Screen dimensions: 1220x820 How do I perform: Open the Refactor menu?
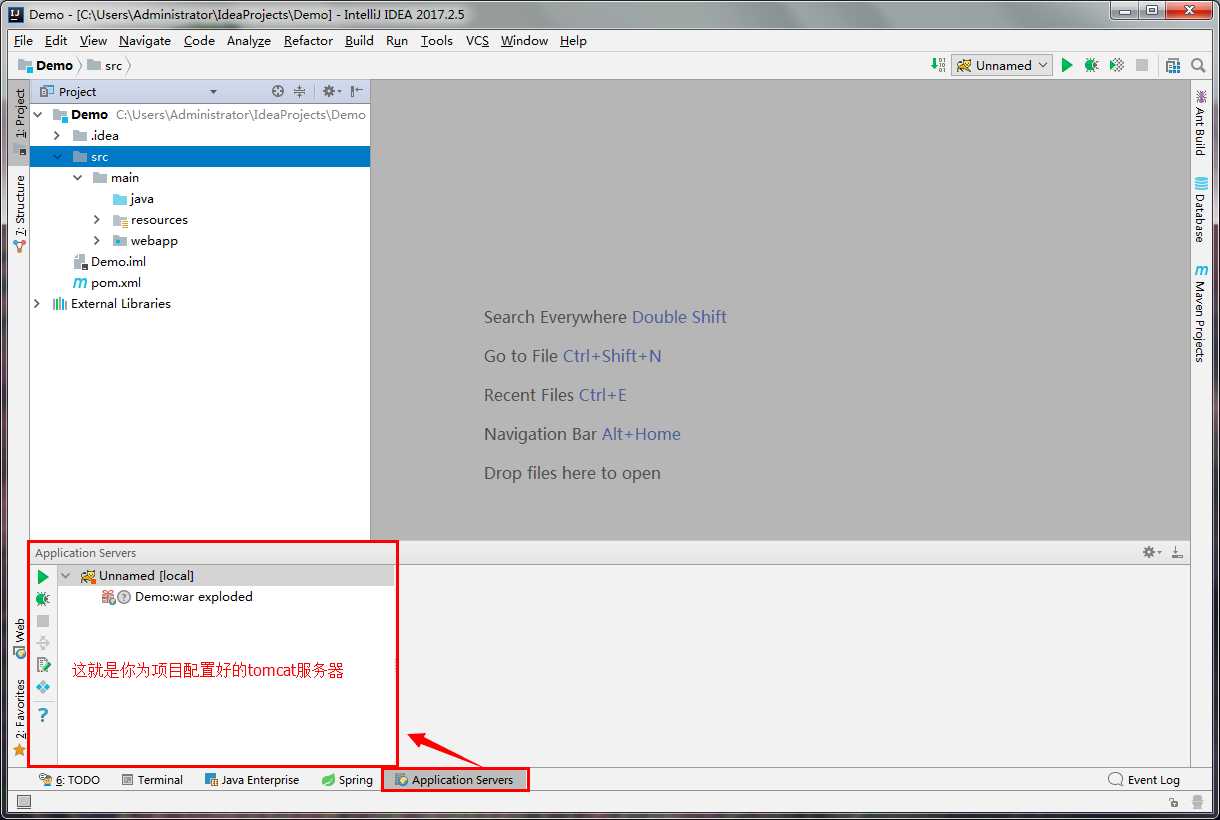[308, 40]
